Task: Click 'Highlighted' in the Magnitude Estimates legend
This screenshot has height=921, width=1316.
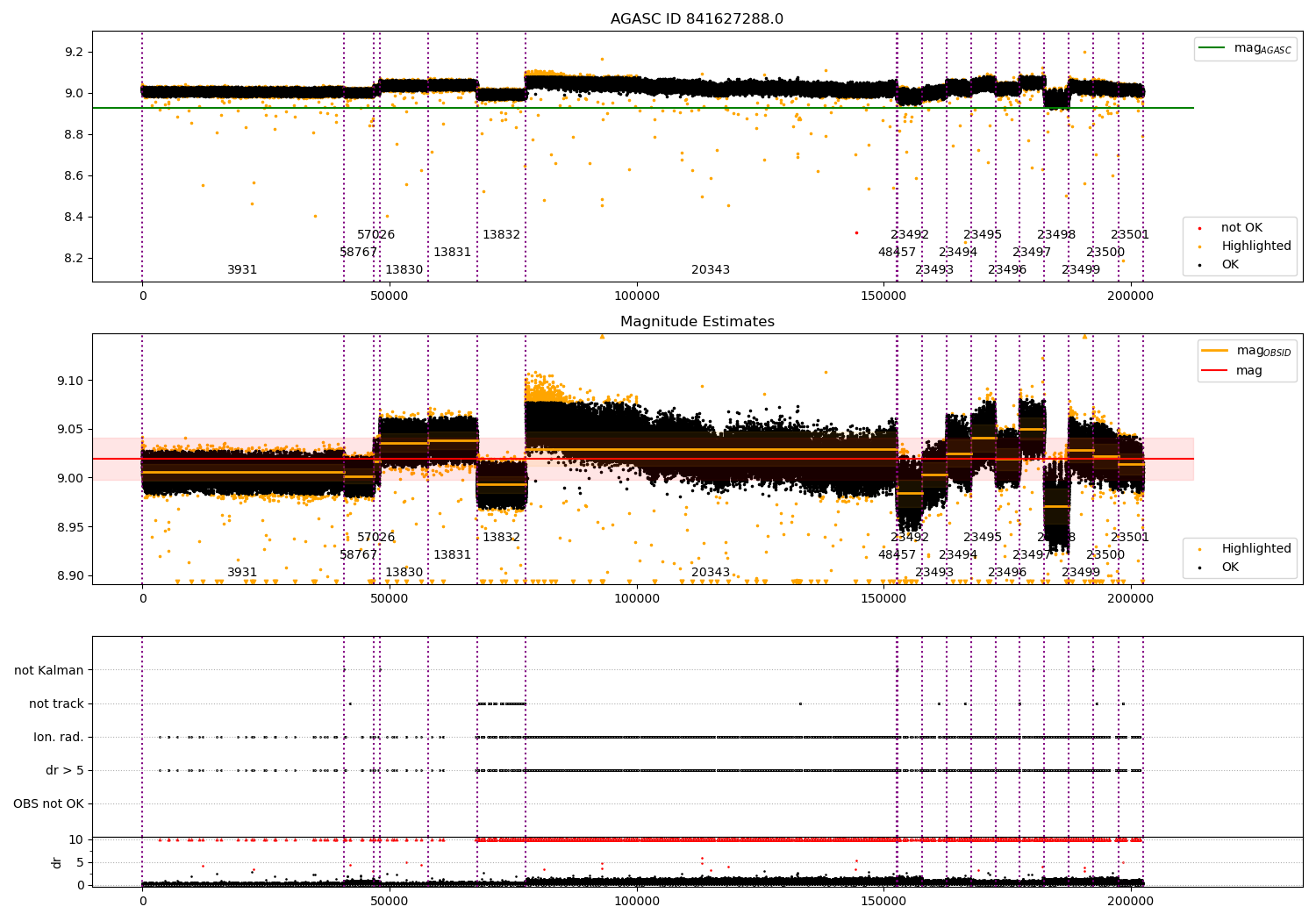Action: click(1255, 549)
